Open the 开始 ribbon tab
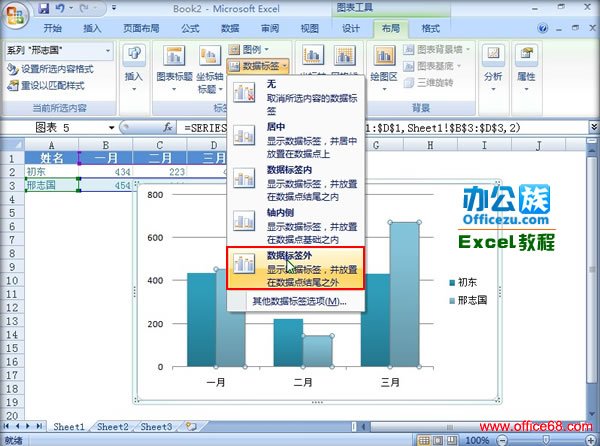The image size is (600, 446). 52,28
